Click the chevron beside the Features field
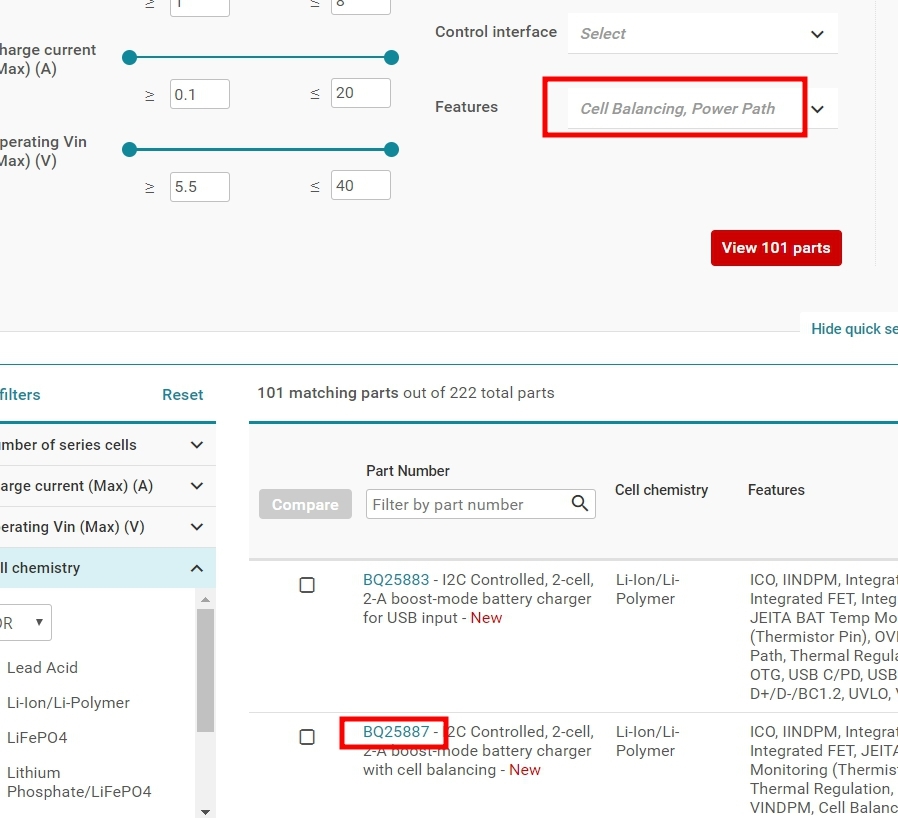 pyautogui.click(x=817, y=109)
